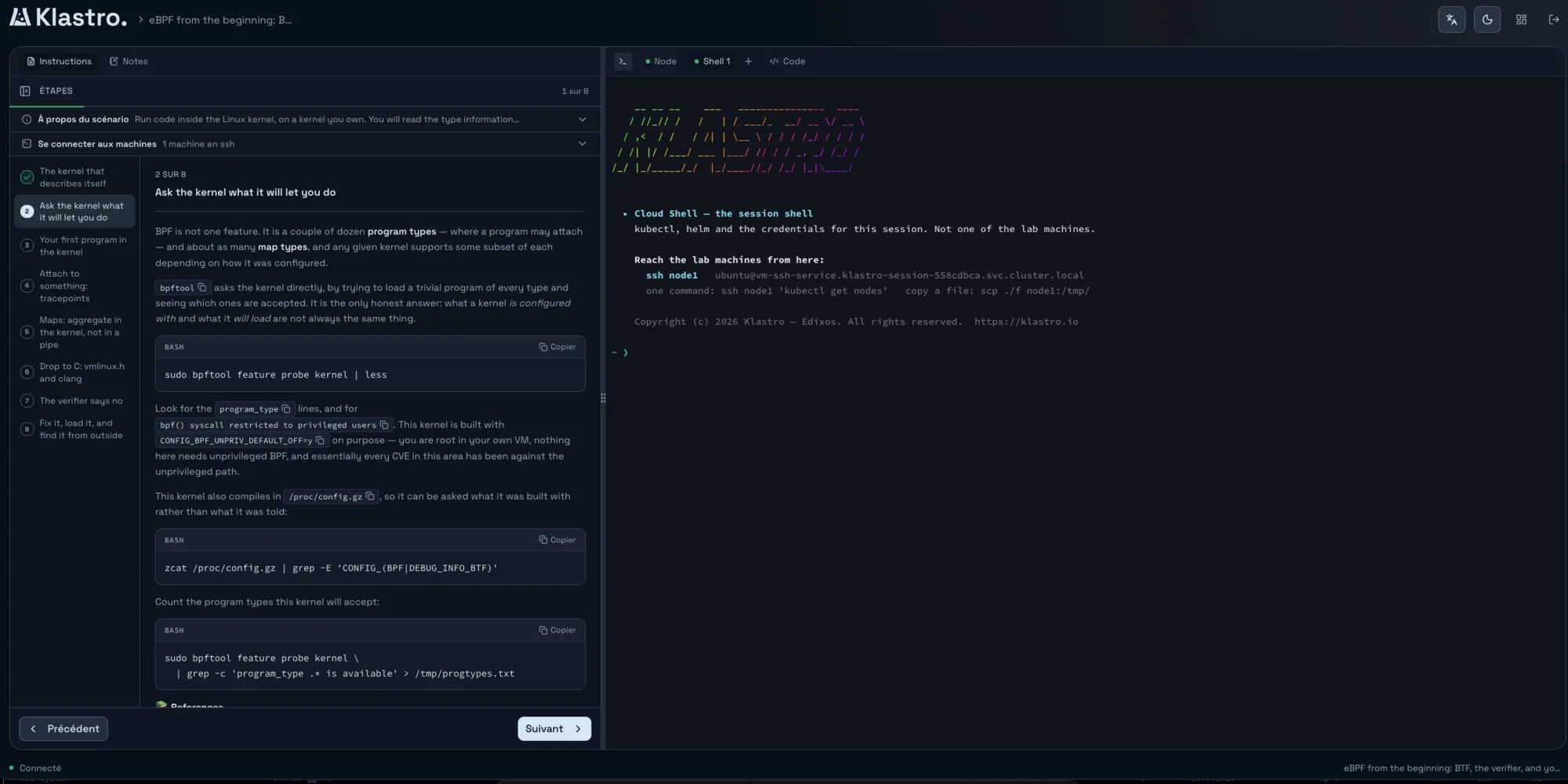The image size is (1568, 784).
Task: Open step 'Your first program in the kernel'
Action: 74,245
